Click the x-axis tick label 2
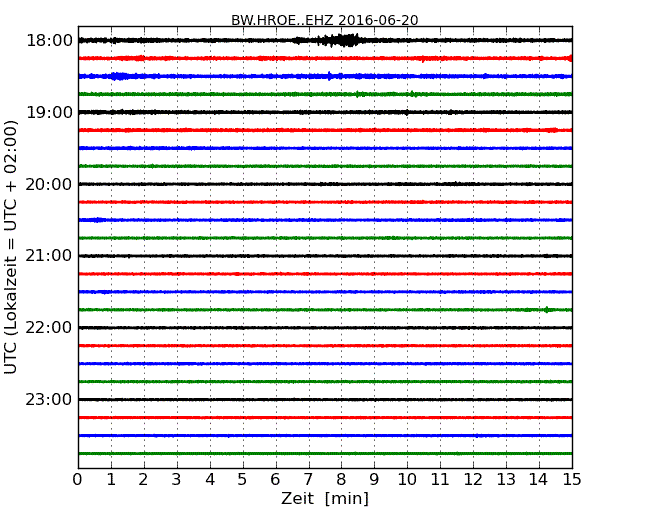 [144, 480]
